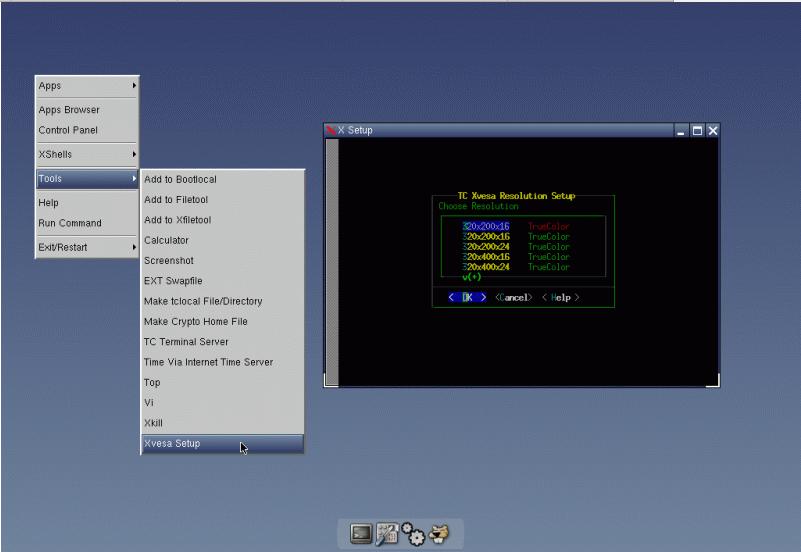Choose Make tclocal File/Directory
Screen dimensions: 801x552
tap(222, 301)
